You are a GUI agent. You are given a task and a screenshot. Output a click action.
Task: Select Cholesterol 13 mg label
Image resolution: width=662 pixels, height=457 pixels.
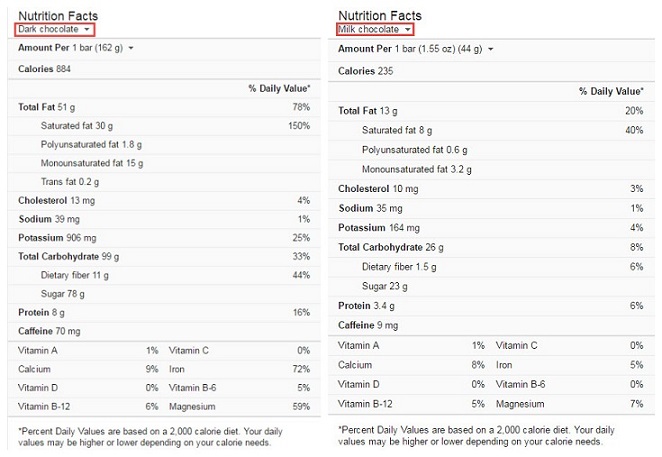54,200
